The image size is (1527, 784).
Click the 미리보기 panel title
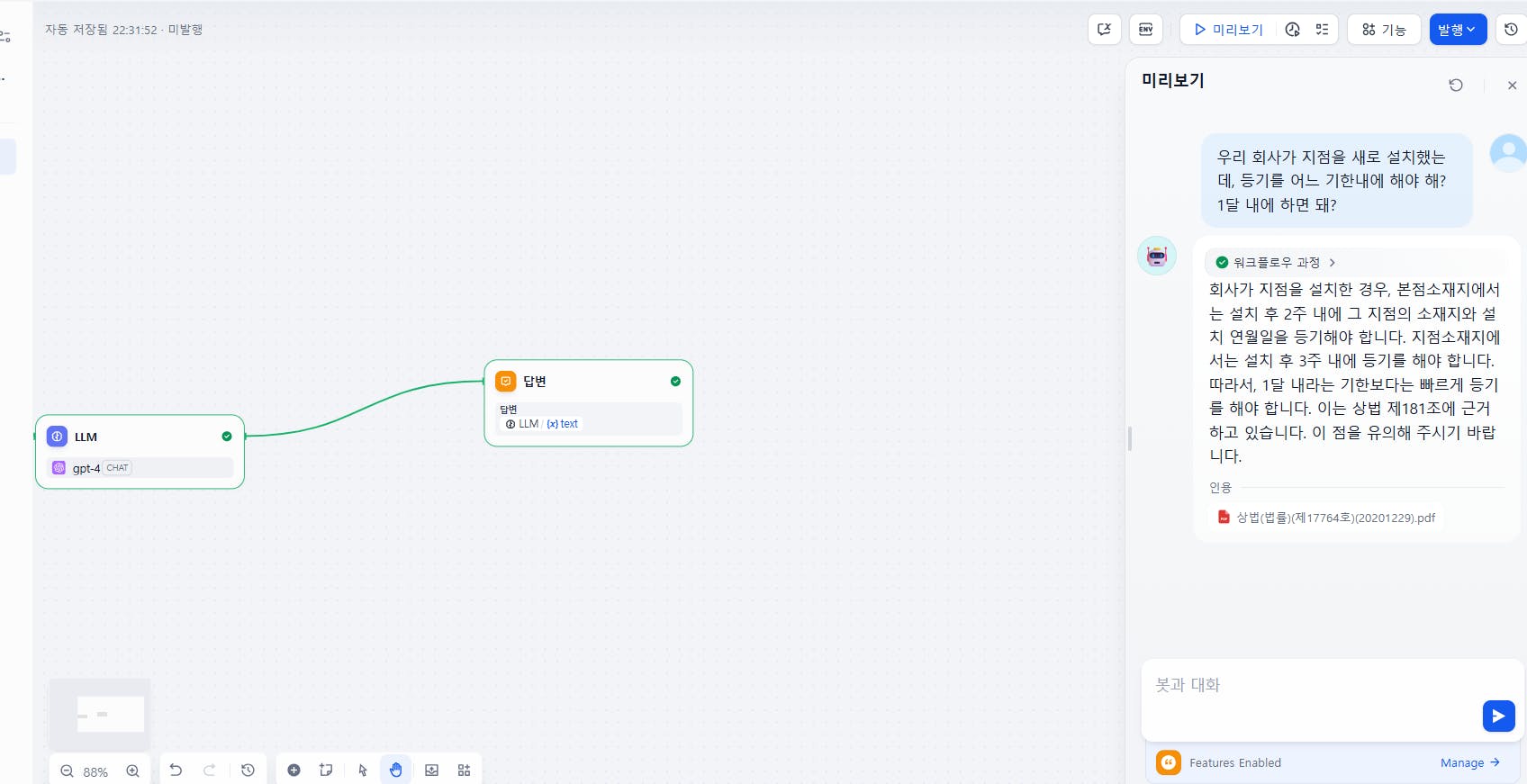[x=1173, y=81]
